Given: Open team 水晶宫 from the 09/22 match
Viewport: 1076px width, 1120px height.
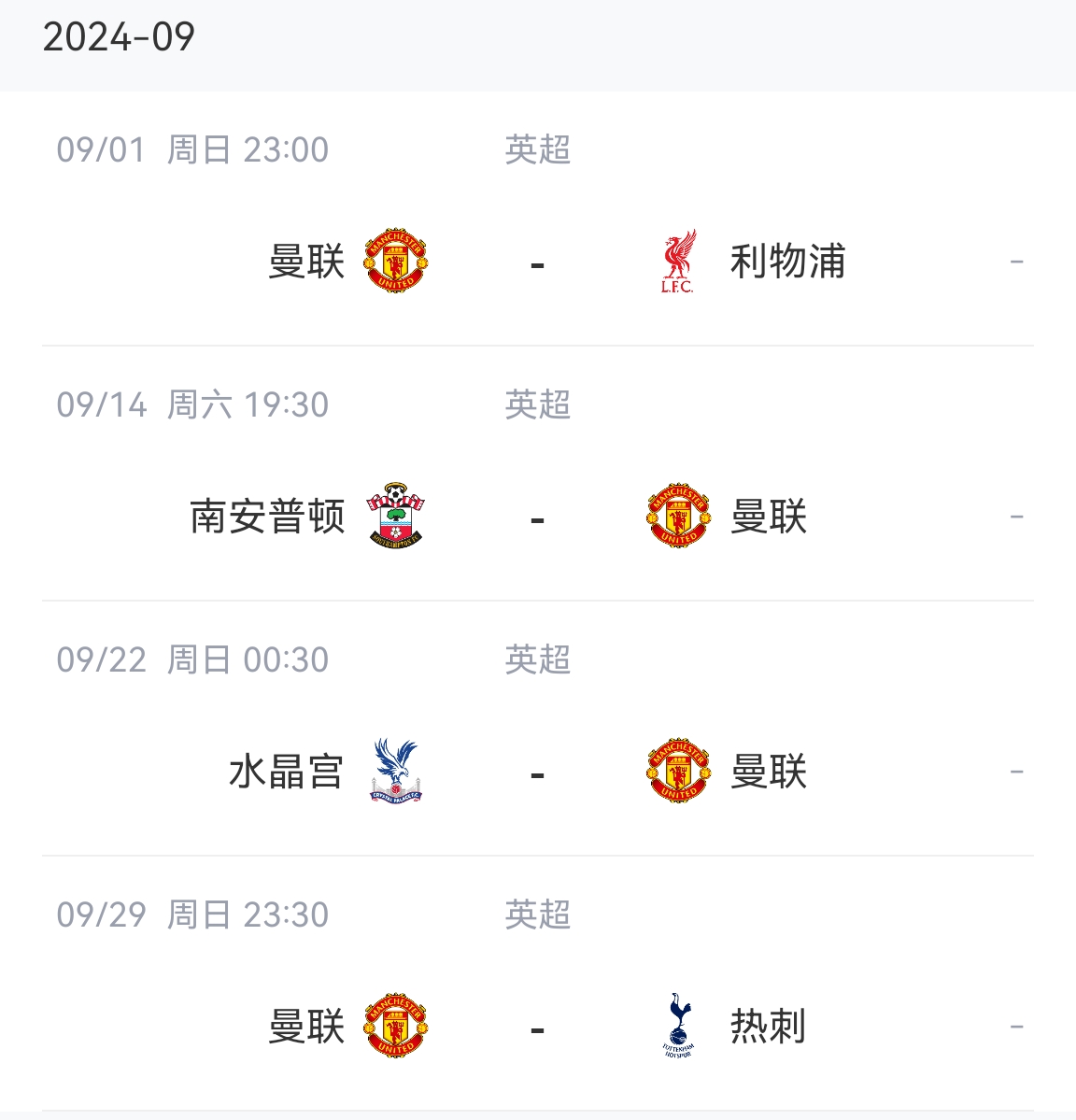Looking at the screenshot, I should pyautogui.click(x=287, y=771).
